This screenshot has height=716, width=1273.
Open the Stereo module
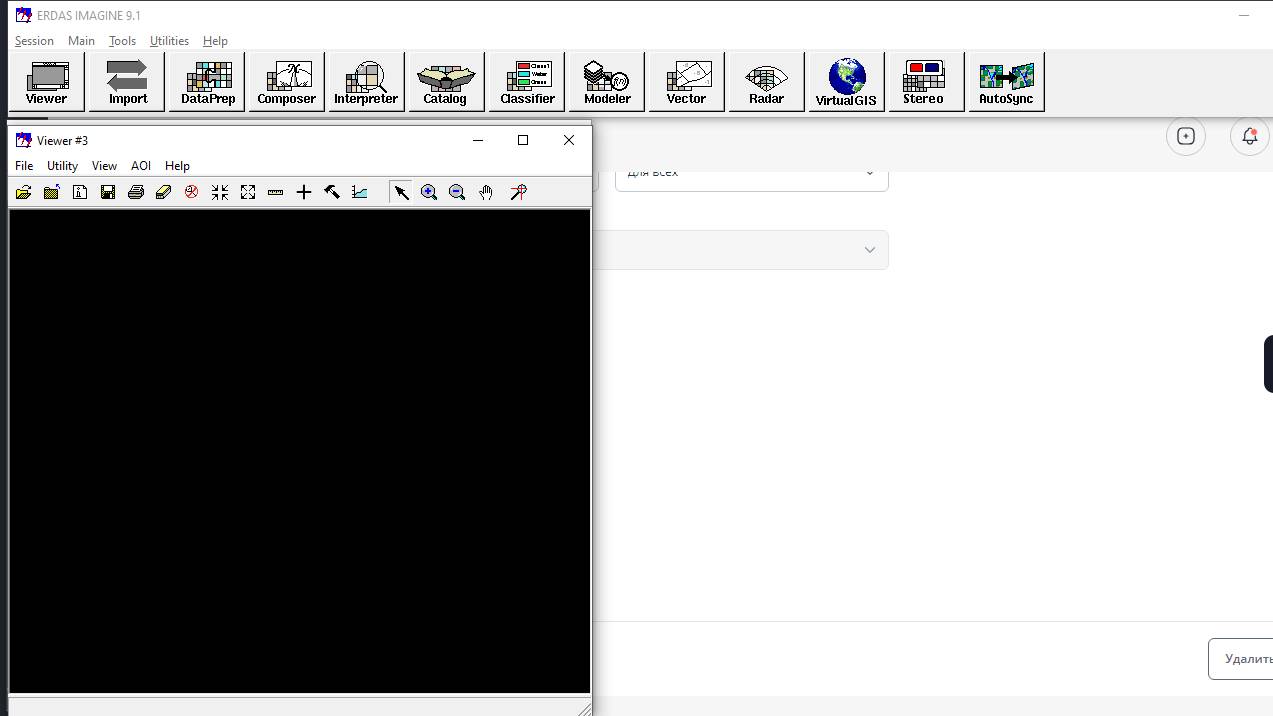[926, 81]
